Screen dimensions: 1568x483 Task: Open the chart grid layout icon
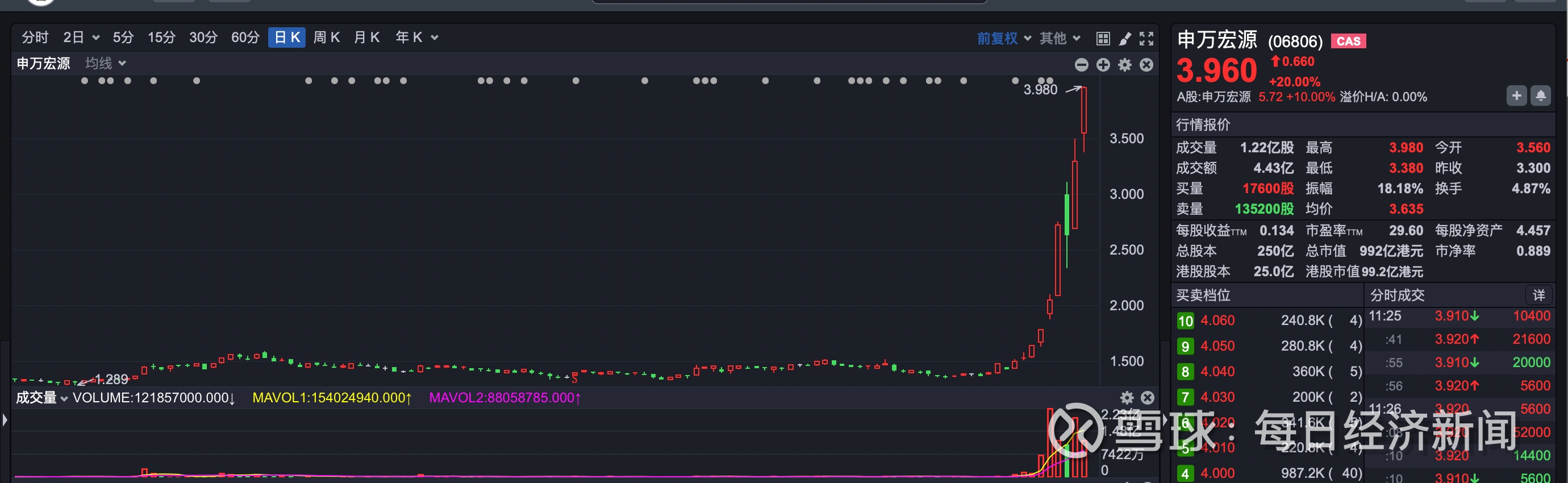pos(1102,39)
